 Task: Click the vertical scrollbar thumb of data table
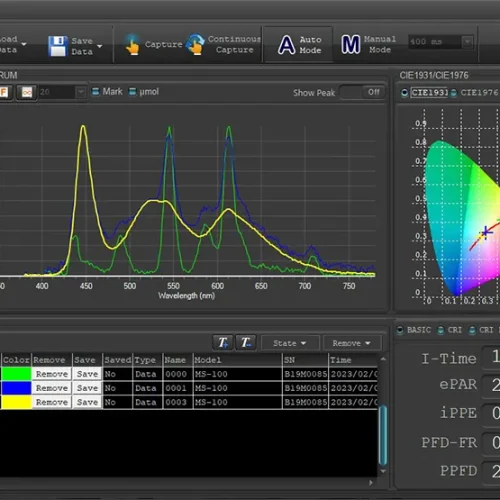pyautogui.click(x=383, y=435)
